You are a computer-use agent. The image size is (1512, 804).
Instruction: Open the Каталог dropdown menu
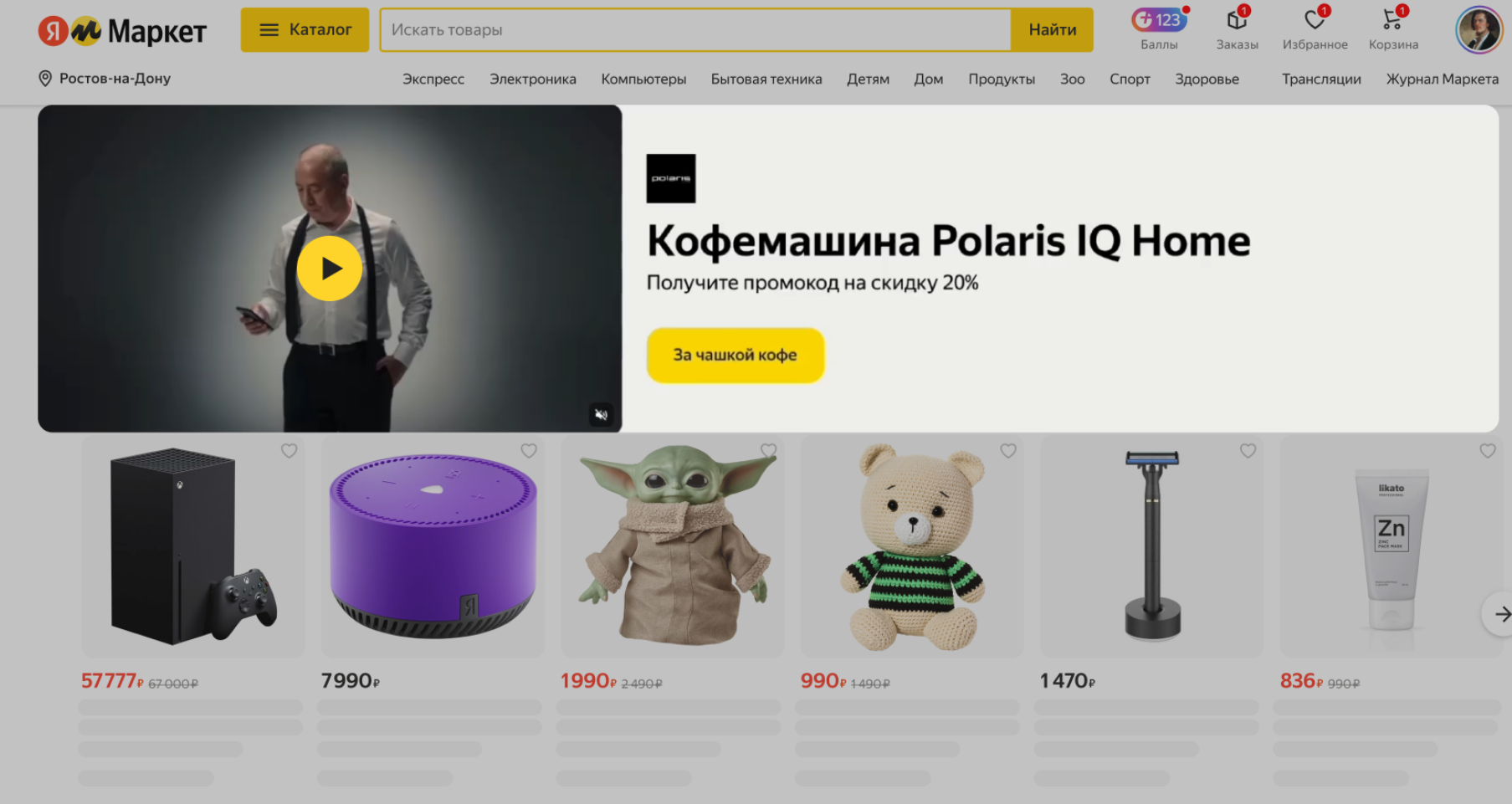[x=305, y=30]
